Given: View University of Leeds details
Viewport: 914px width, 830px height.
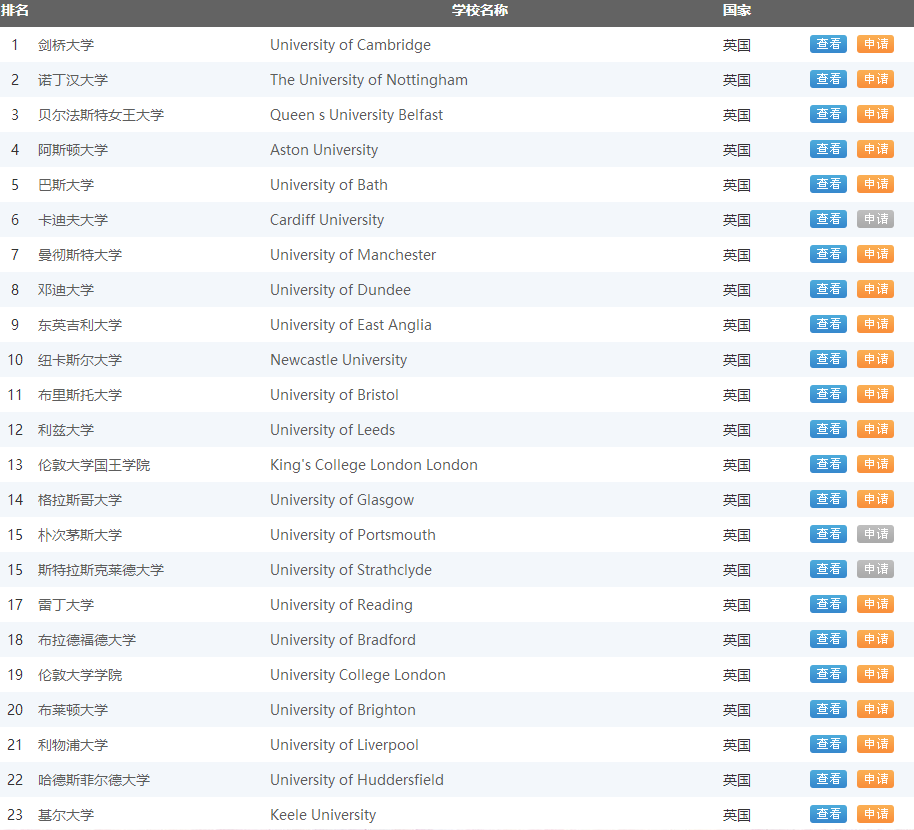Looking at the screenshot, I should pos(828,429).
